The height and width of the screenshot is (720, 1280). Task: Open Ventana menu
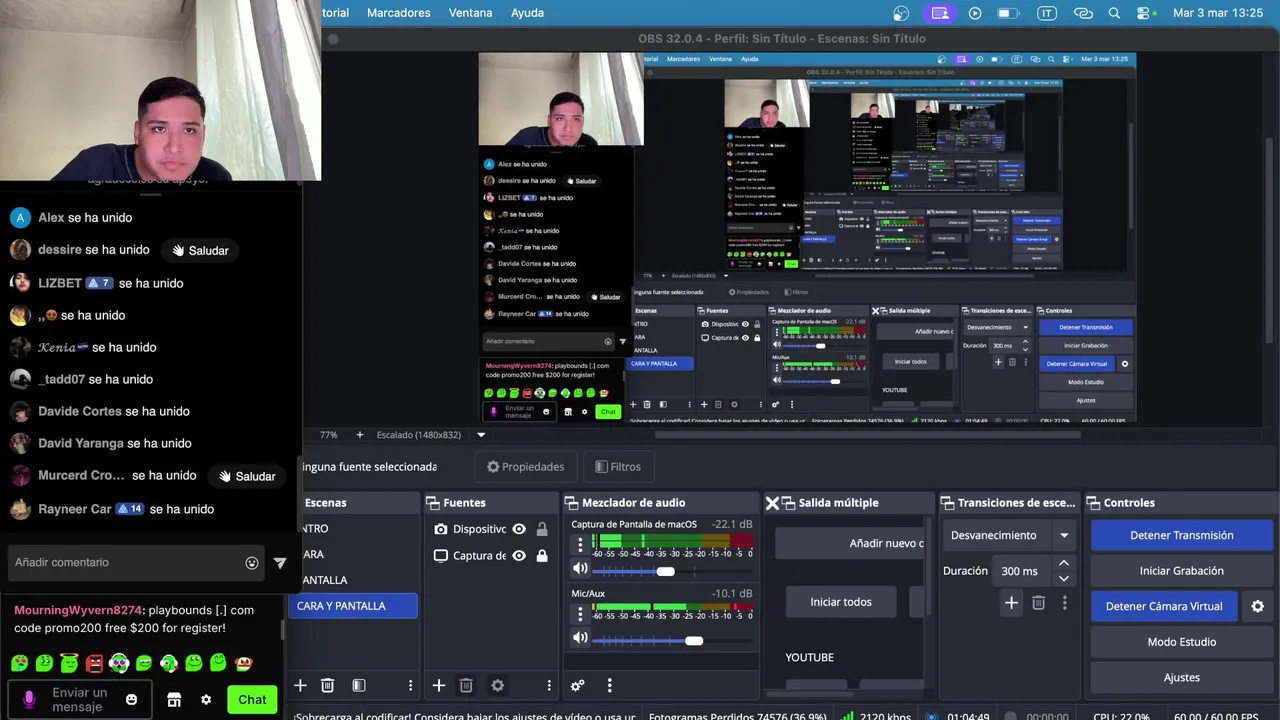[x=470, y=13]
